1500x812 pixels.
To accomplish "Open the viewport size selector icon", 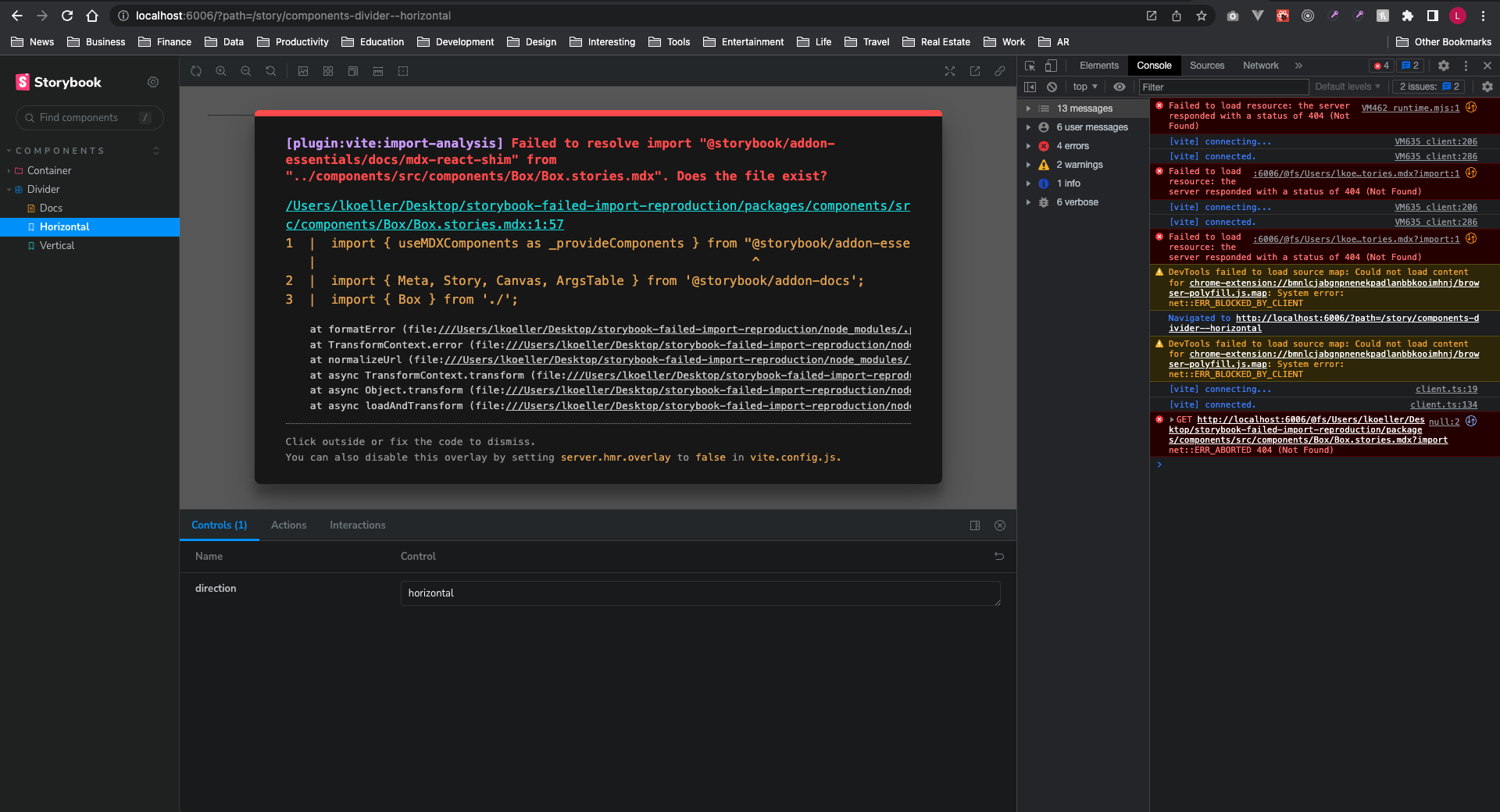I will point(353,71).
